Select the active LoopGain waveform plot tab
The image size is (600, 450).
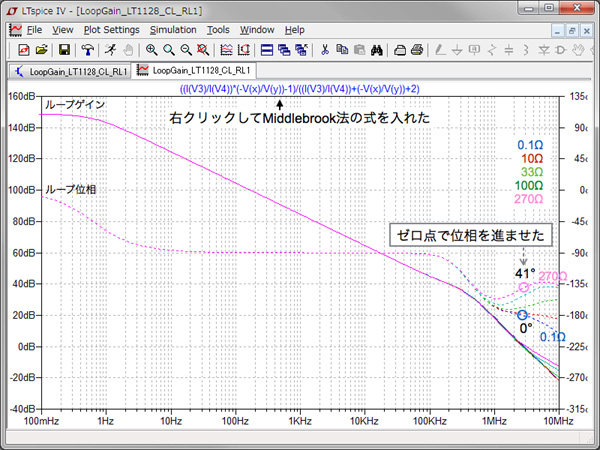pyautogui.click(x=193, y=71)
